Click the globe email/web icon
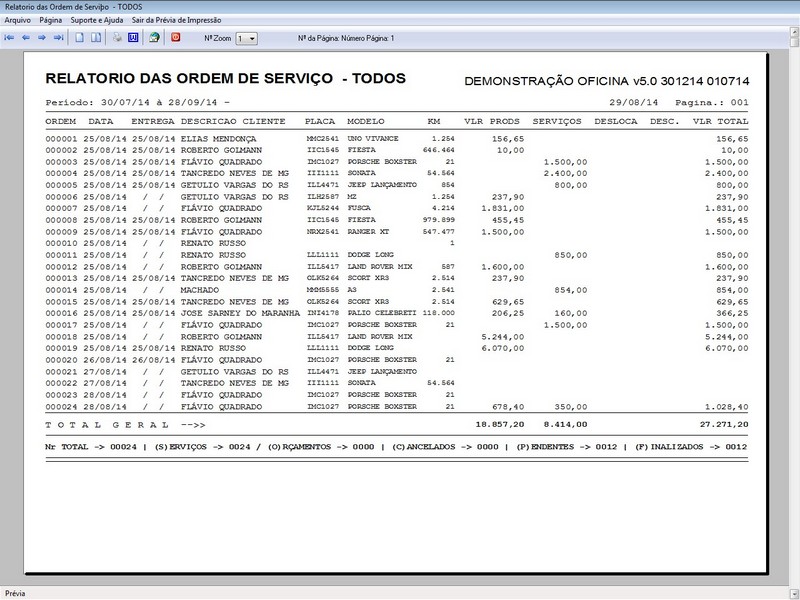Image resolution: width=800 pixels, height=600 pixels. coord(154,38)
